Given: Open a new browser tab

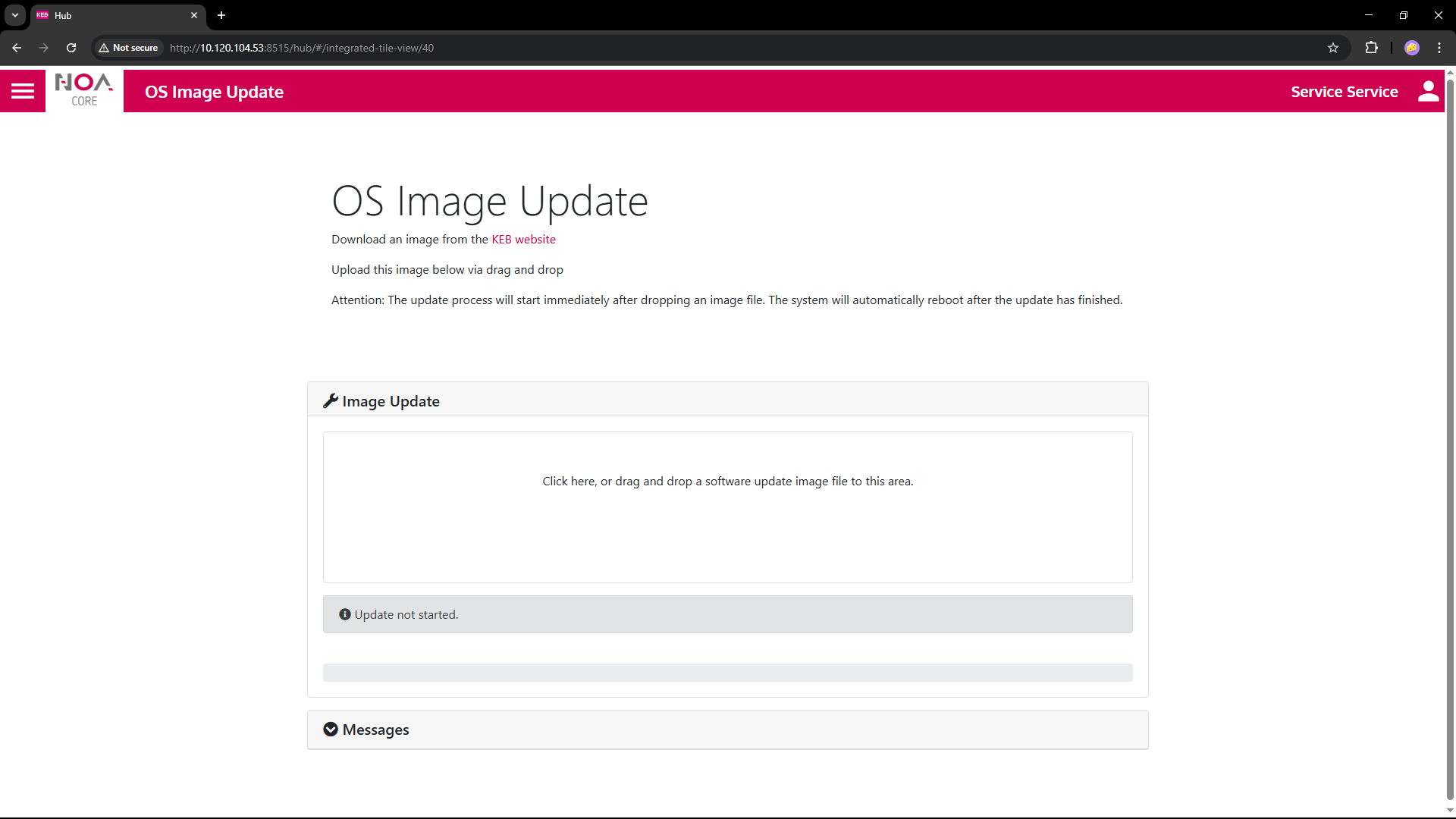Looking at the screenshot, I should click(221, 15).
